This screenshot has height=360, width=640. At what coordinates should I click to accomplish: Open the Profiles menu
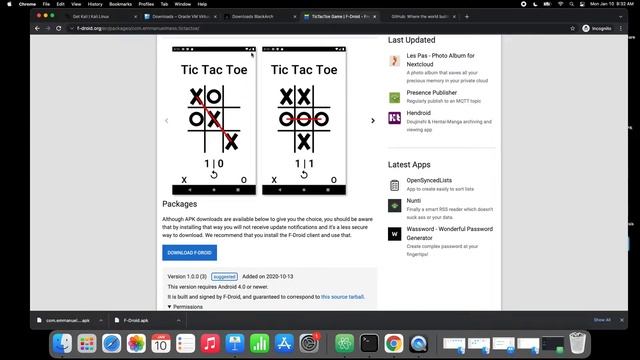[x=146, y=4]
